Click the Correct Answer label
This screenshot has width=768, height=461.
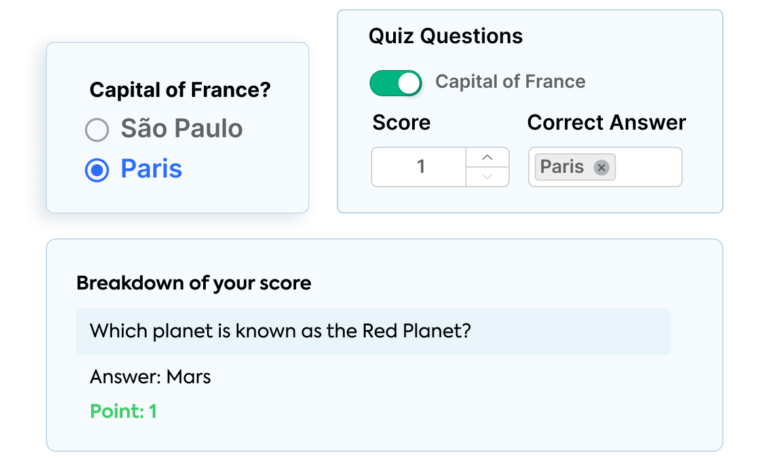[606, 123]
